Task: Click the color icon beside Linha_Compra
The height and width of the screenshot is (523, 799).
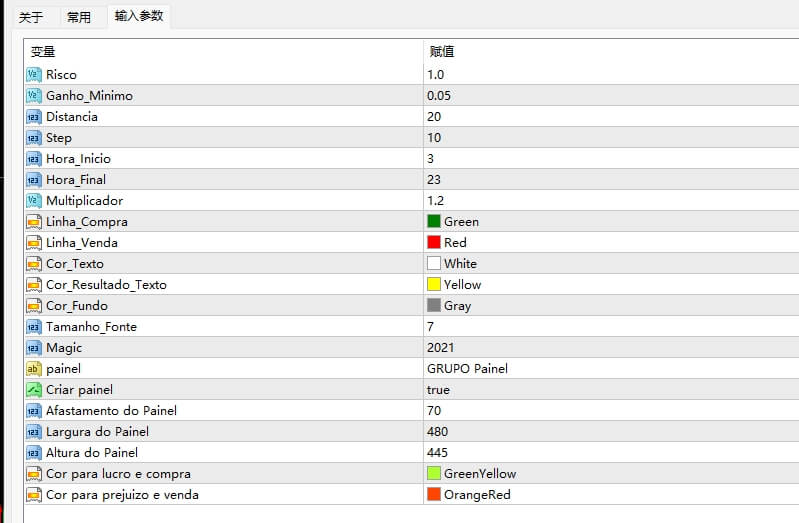Action: (33, 222)
